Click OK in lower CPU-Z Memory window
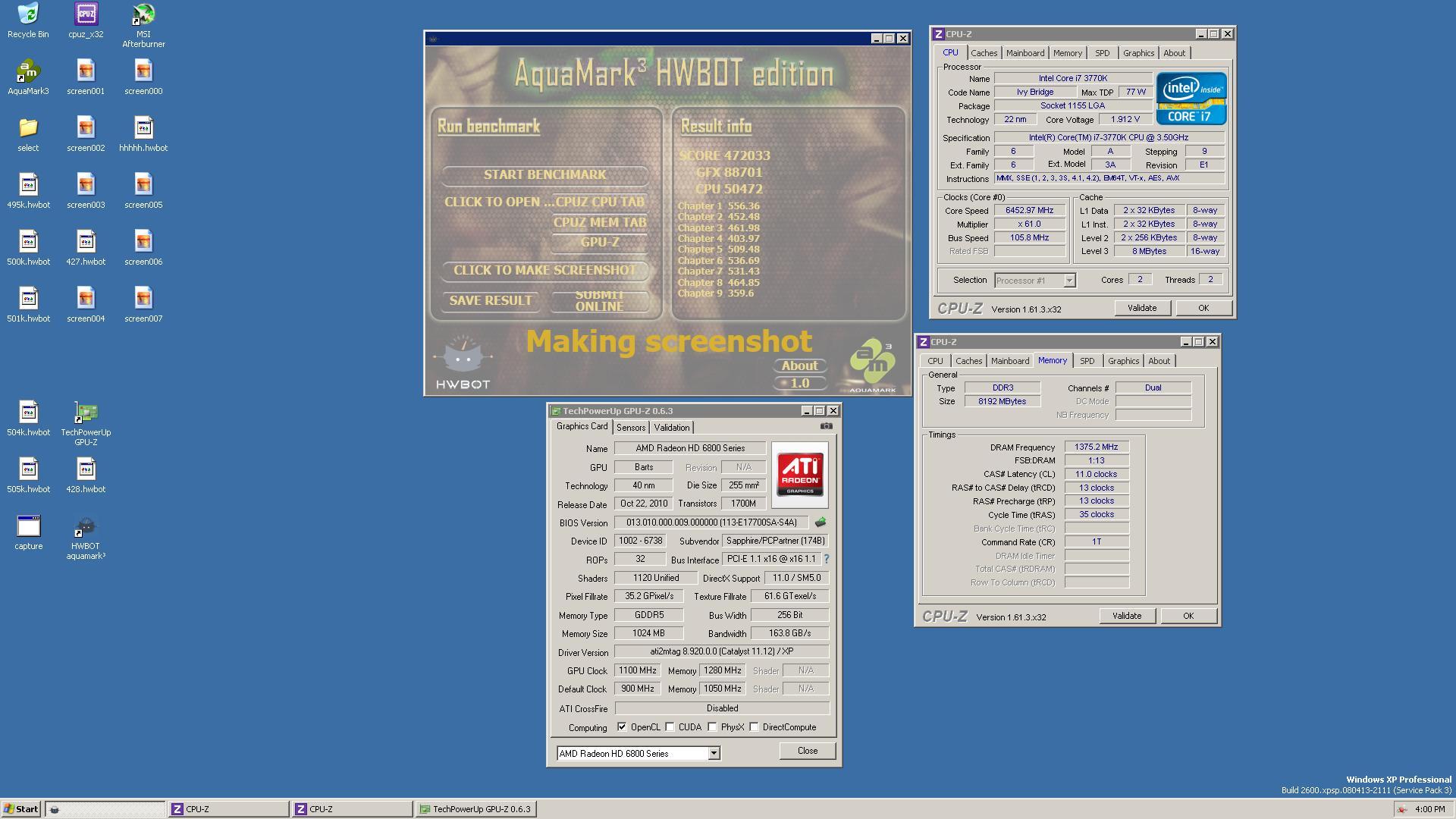 (1188, 616)
